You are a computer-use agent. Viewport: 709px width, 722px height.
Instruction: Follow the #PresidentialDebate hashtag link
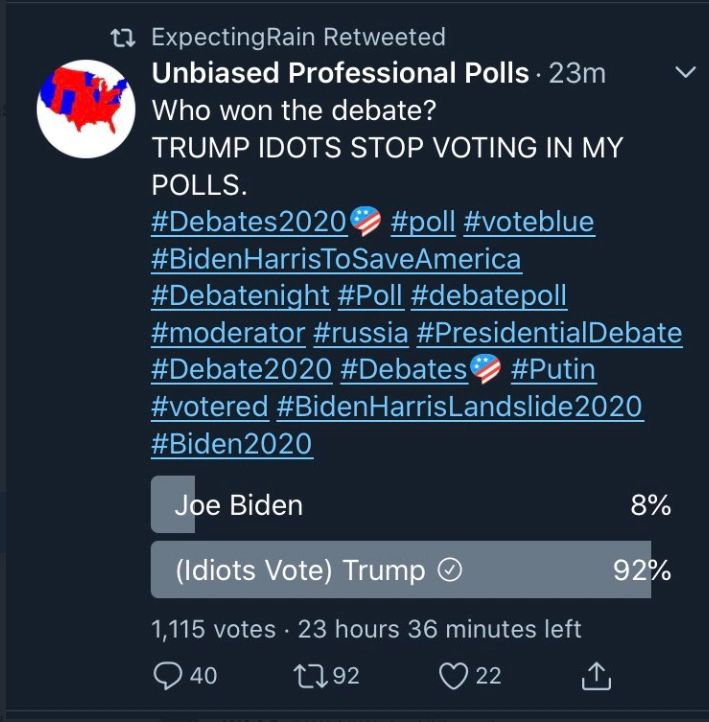tap(549, 333)
